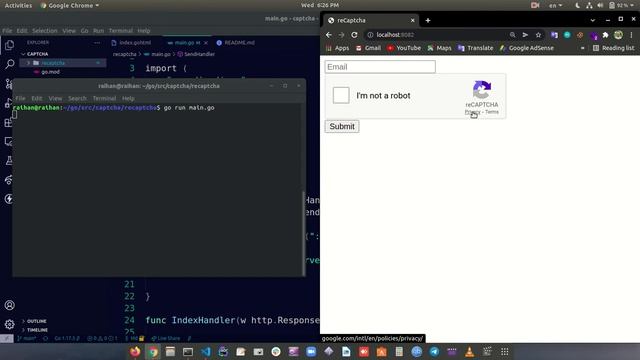Open Explorer more actions ellipsis
Image resolution: width=640 pixels, height=360 pixels.
97,42
